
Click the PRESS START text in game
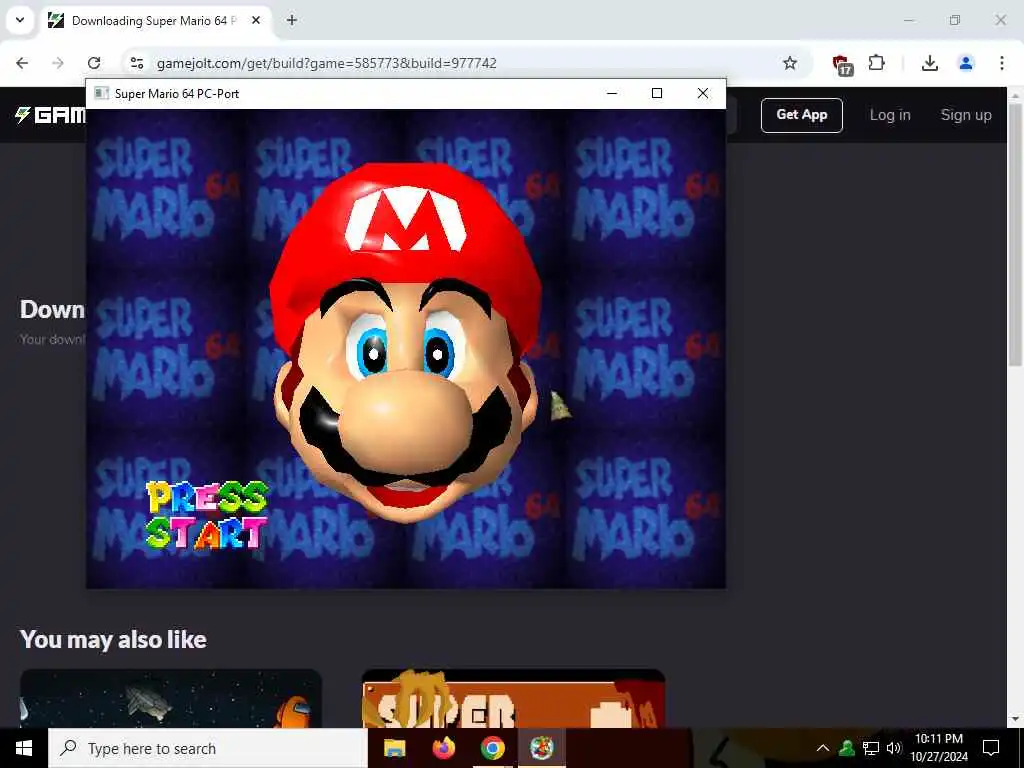click(x=206, y=515)
